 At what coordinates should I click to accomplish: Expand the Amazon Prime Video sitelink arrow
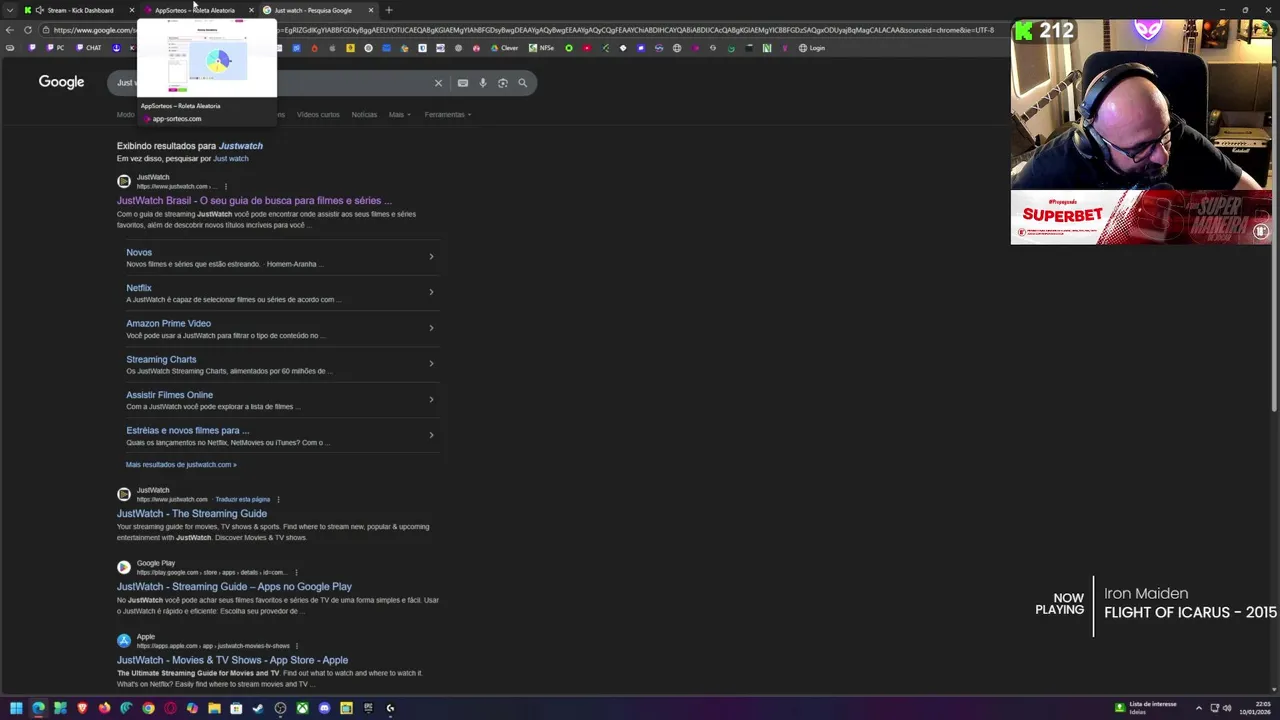(x=431, y=328)
